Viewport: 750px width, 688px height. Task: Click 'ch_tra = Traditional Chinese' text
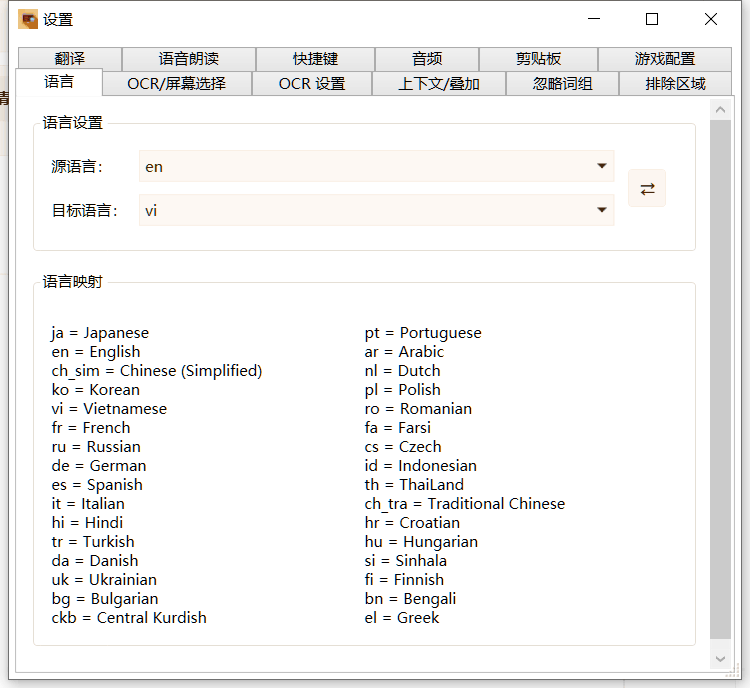click(464, 504)
